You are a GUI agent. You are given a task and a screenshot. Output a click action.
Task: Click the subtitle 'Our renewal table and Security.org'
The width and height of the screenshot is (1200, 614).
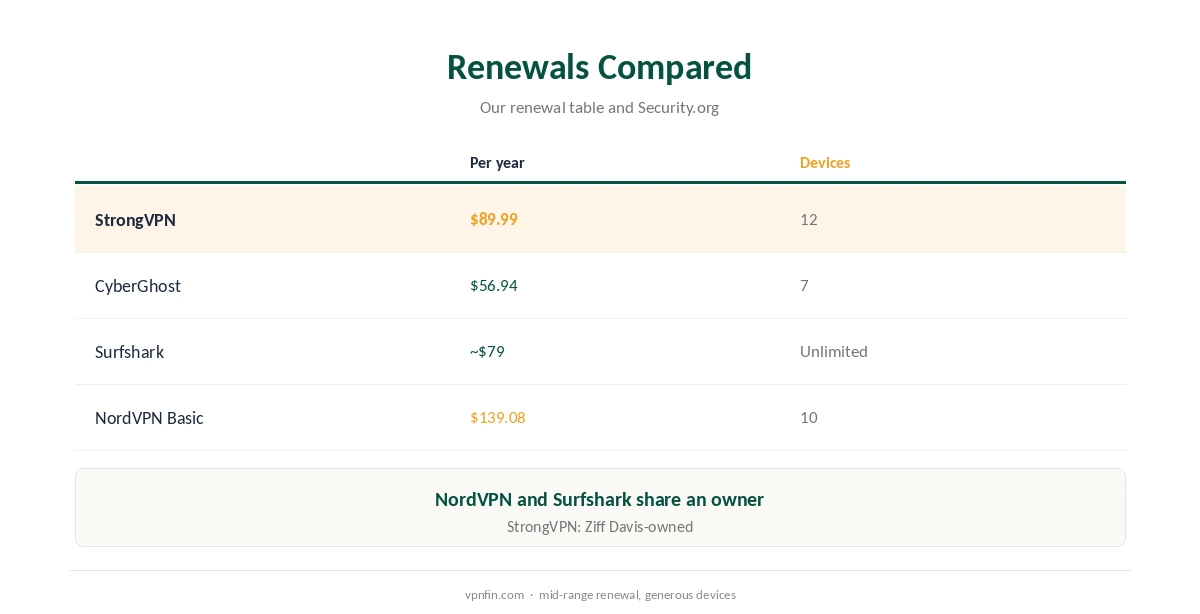[x=599, y=107]
